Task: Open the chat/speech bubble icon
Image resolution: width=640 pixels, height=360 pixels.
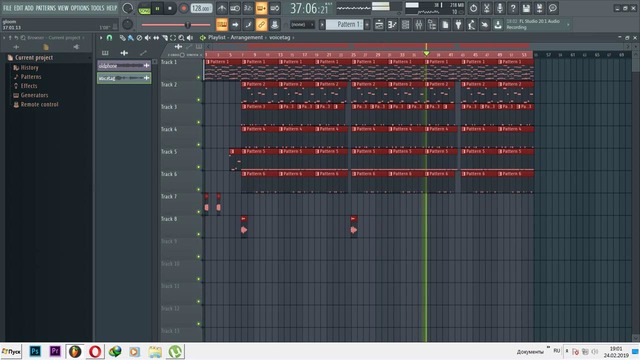Action: 553,8
